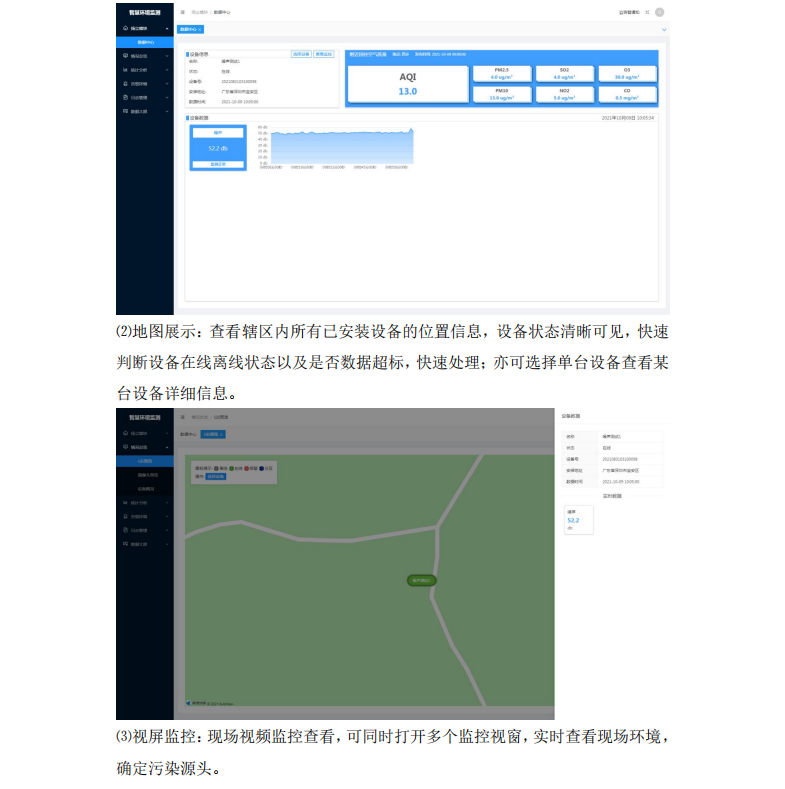Screen dimensions: 785x789
Task: Click the hamburger menu icon in top header
Action: pos(182,12)
